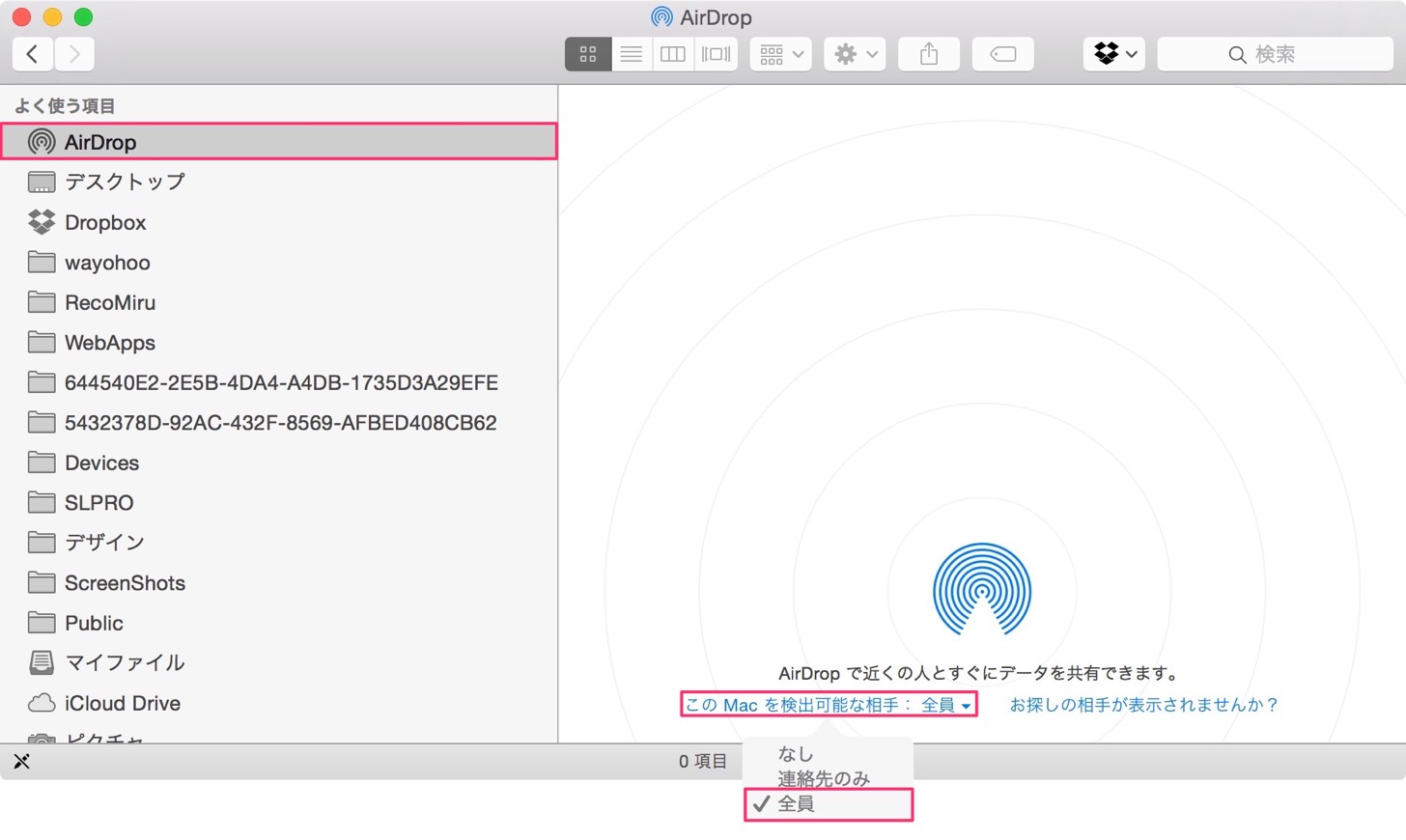Click お探しの相手が表示されませんか？ link
Screen dimensions: 1406x840
pos(1143,705)
